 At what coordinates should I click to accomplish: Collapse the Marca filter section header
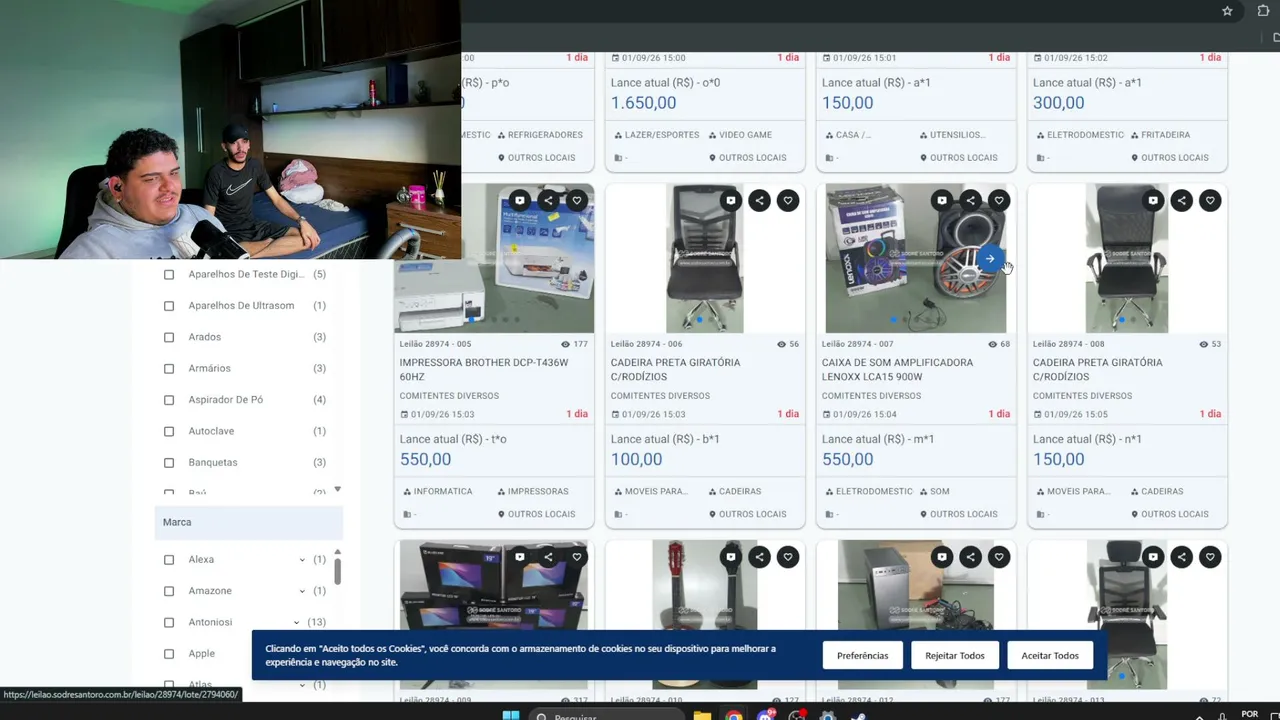[249, 522]
